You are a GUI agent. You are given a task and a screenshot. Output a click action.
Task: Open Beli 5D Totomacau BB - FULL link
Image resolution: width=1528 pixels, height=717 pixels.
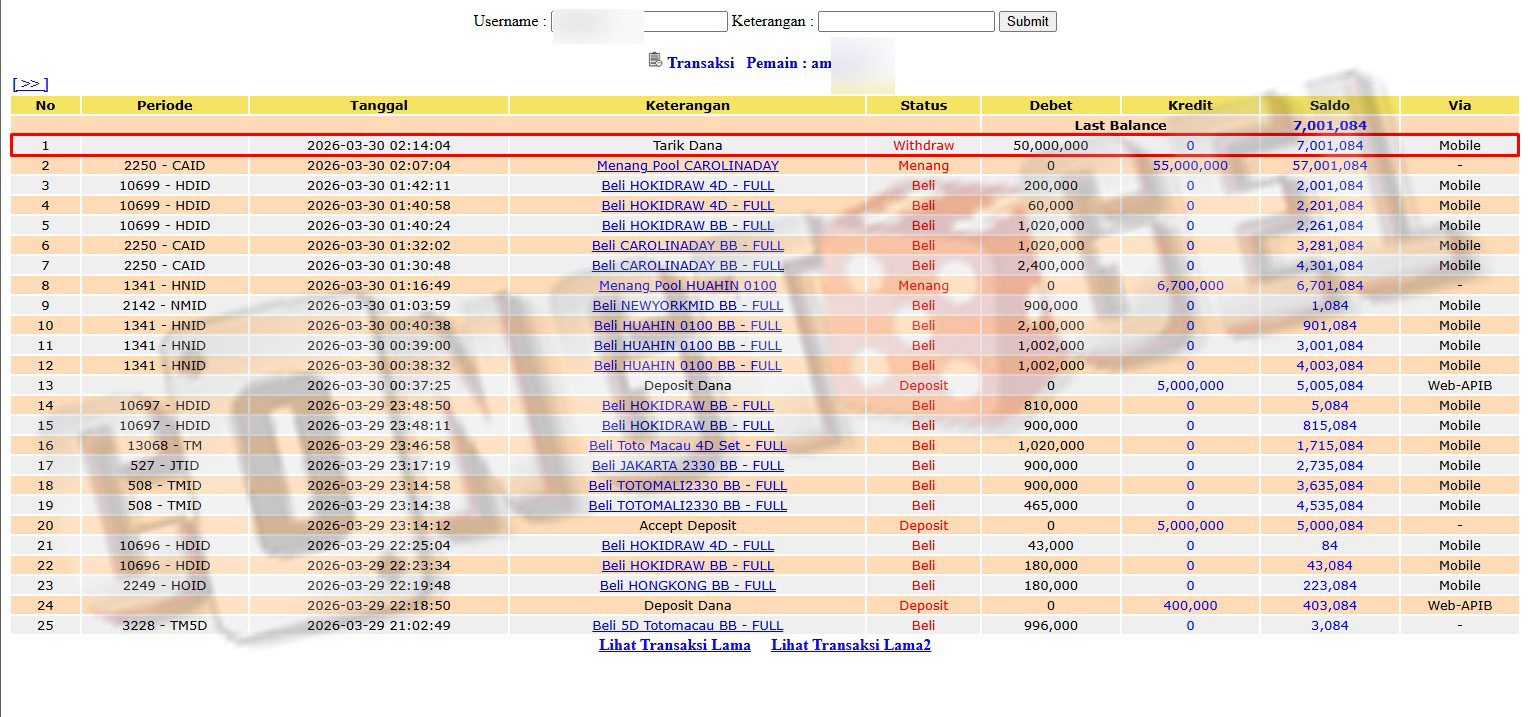click(x=688, y=625)
